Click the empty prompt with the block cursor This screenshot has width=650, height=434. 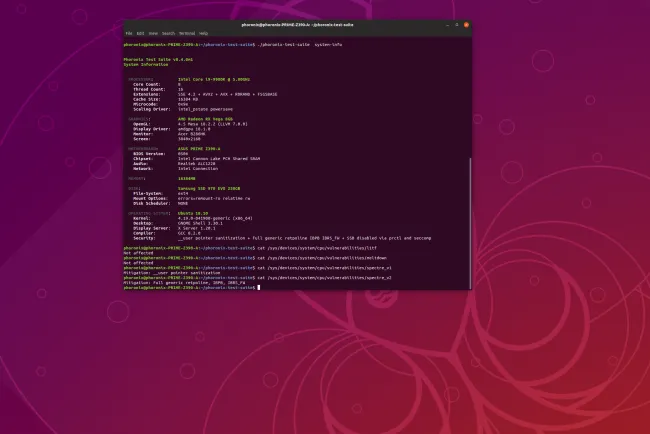pos(259,287)
